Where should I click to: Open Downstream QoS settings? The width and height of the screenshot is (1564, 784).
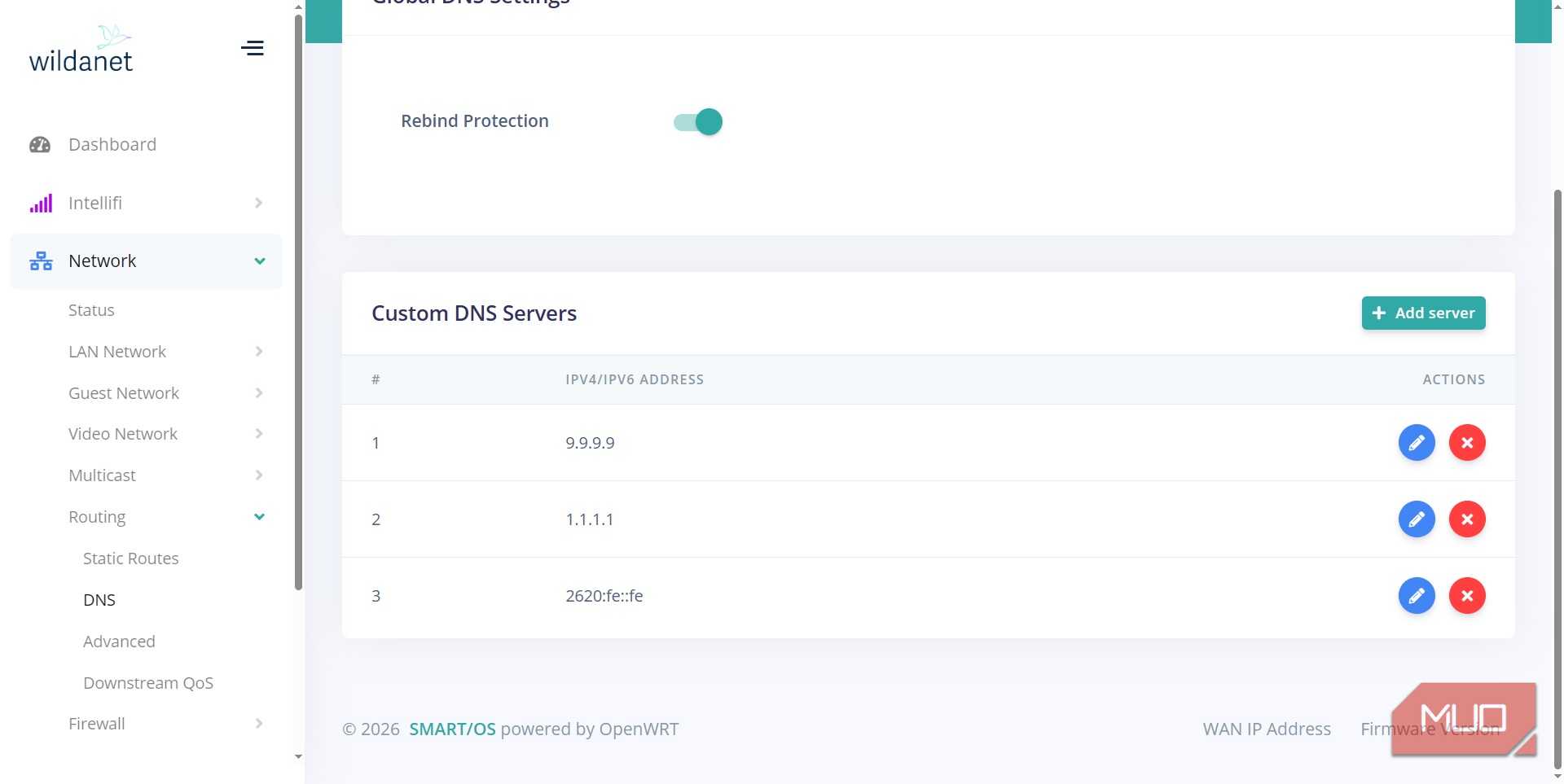[148, 683]
